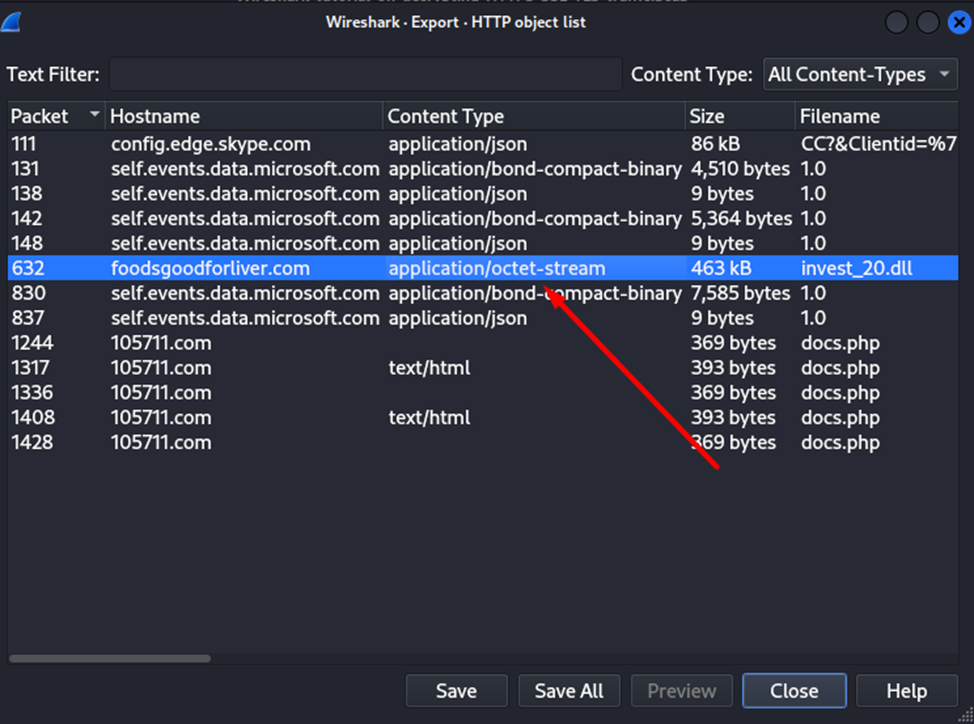Sort by the Filename column header

[880, 116]
